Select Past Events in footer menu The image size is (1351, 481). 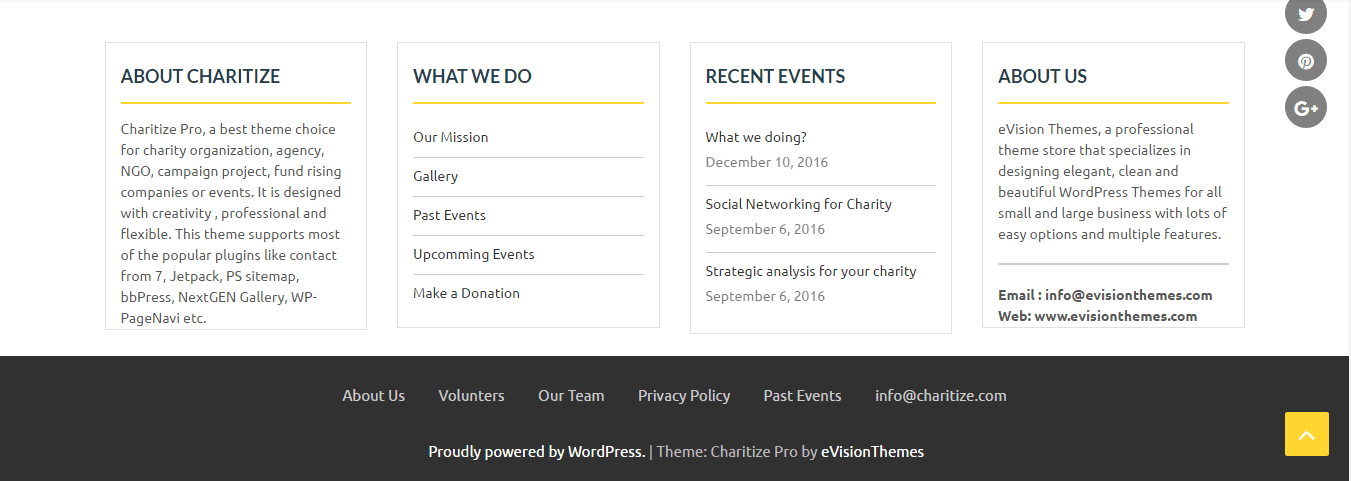803,396
